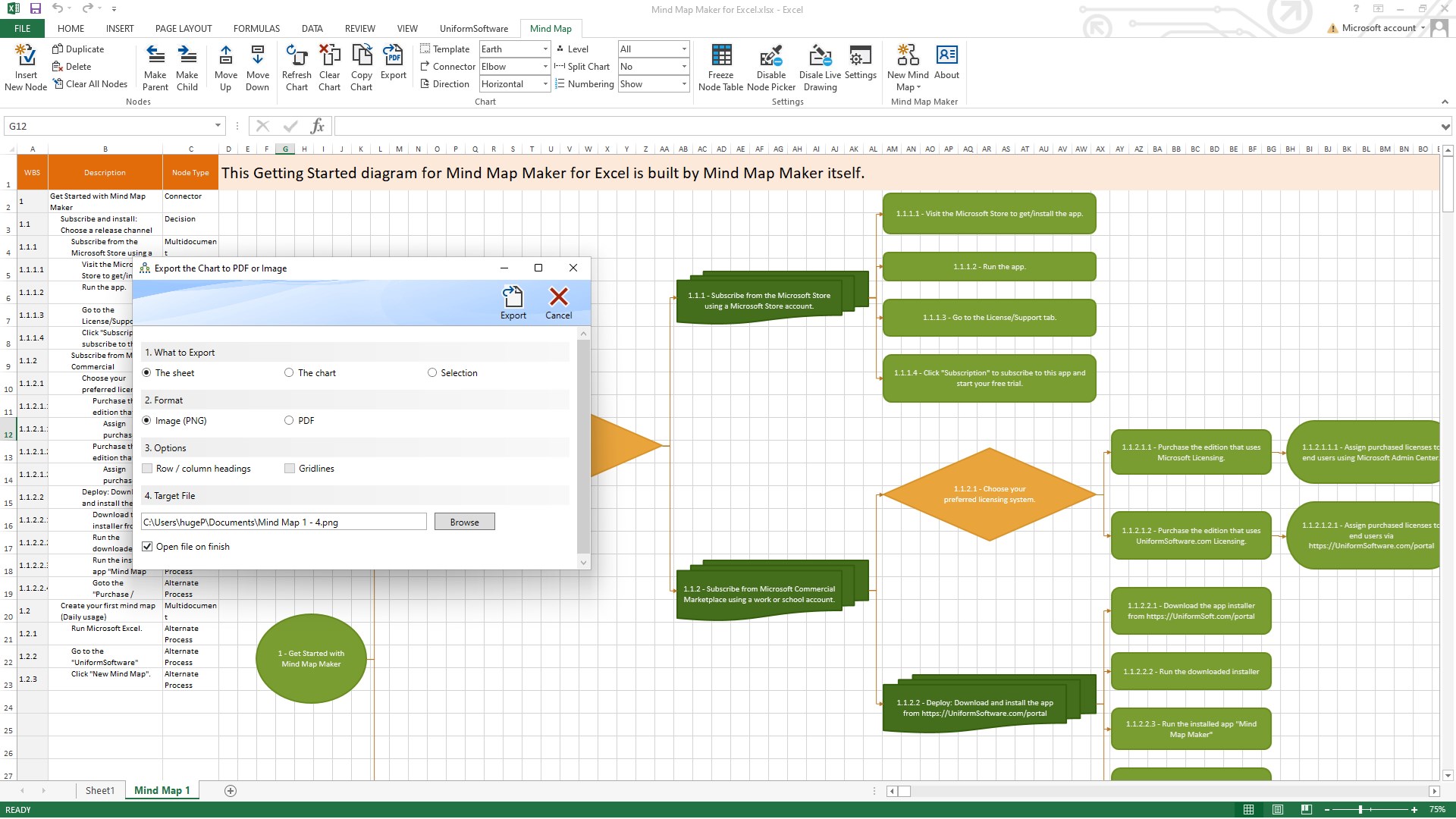Click Make Parent in Nodes group
Viewport: 1456px width, 819px height.
[155, 68]
